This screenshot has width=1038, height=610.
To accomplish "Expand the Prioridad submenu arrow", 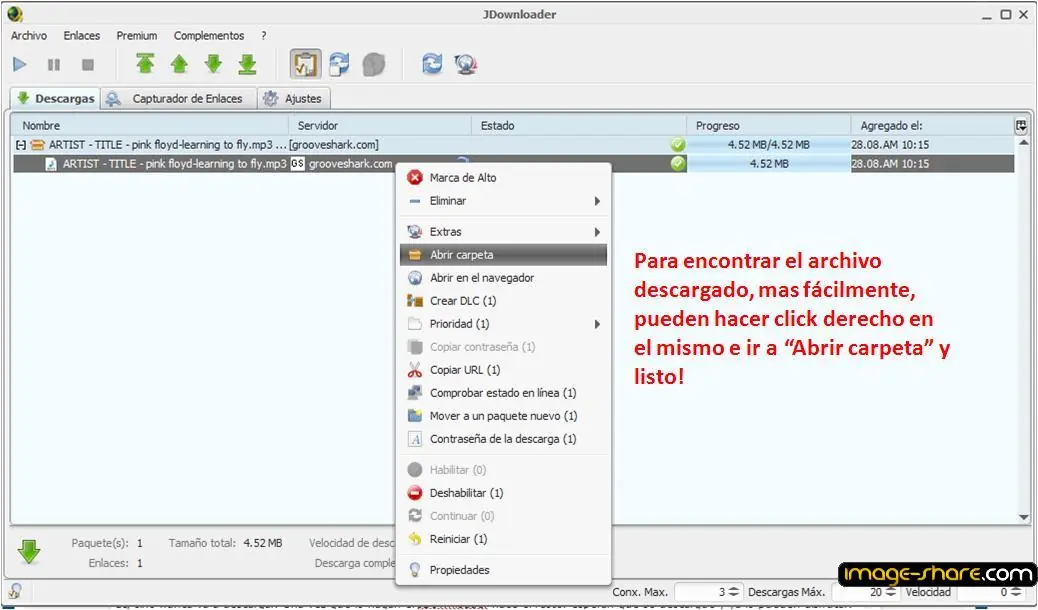I will (597, 324).
